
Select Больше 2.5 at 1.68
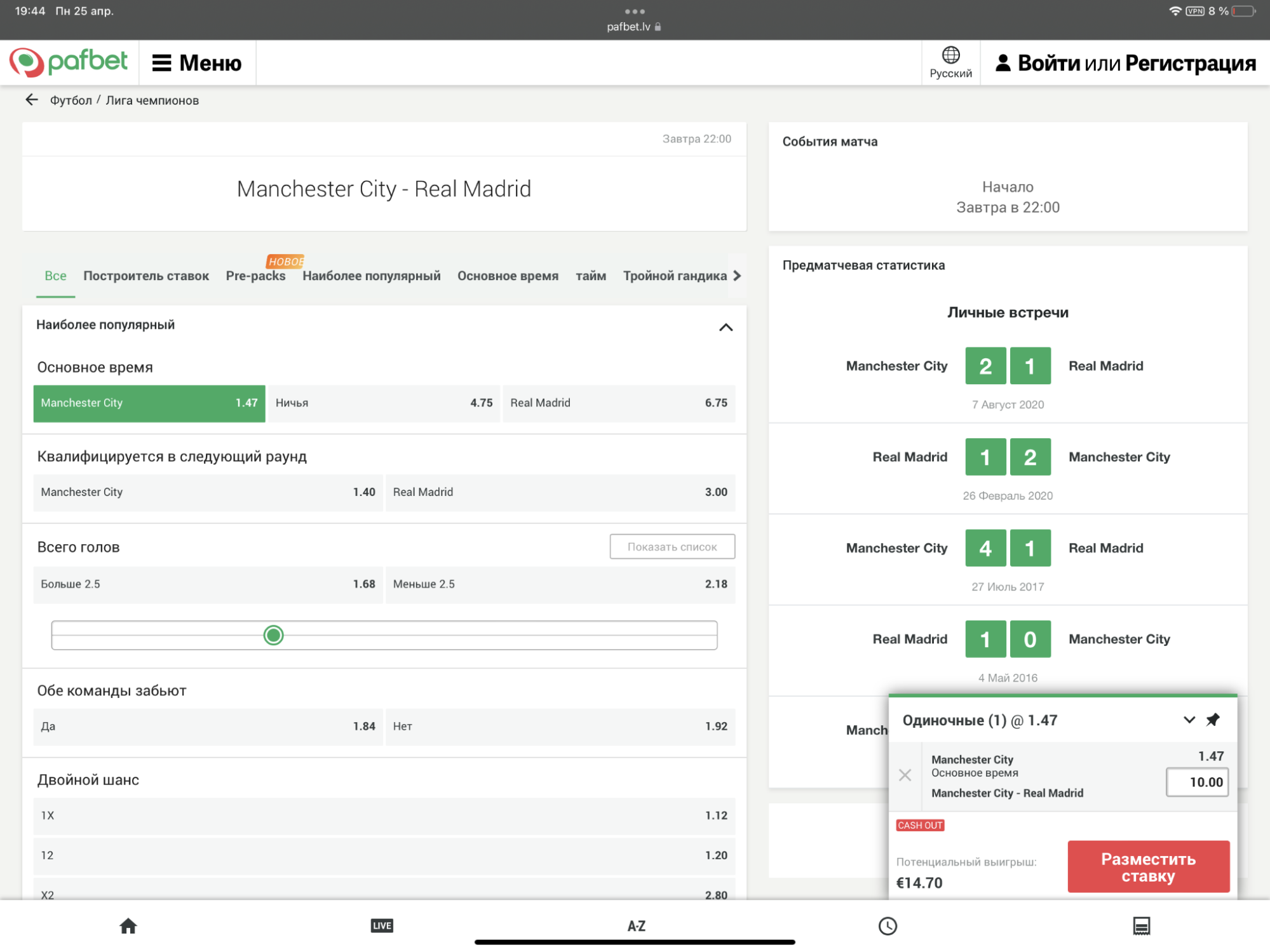coord(208,584)
